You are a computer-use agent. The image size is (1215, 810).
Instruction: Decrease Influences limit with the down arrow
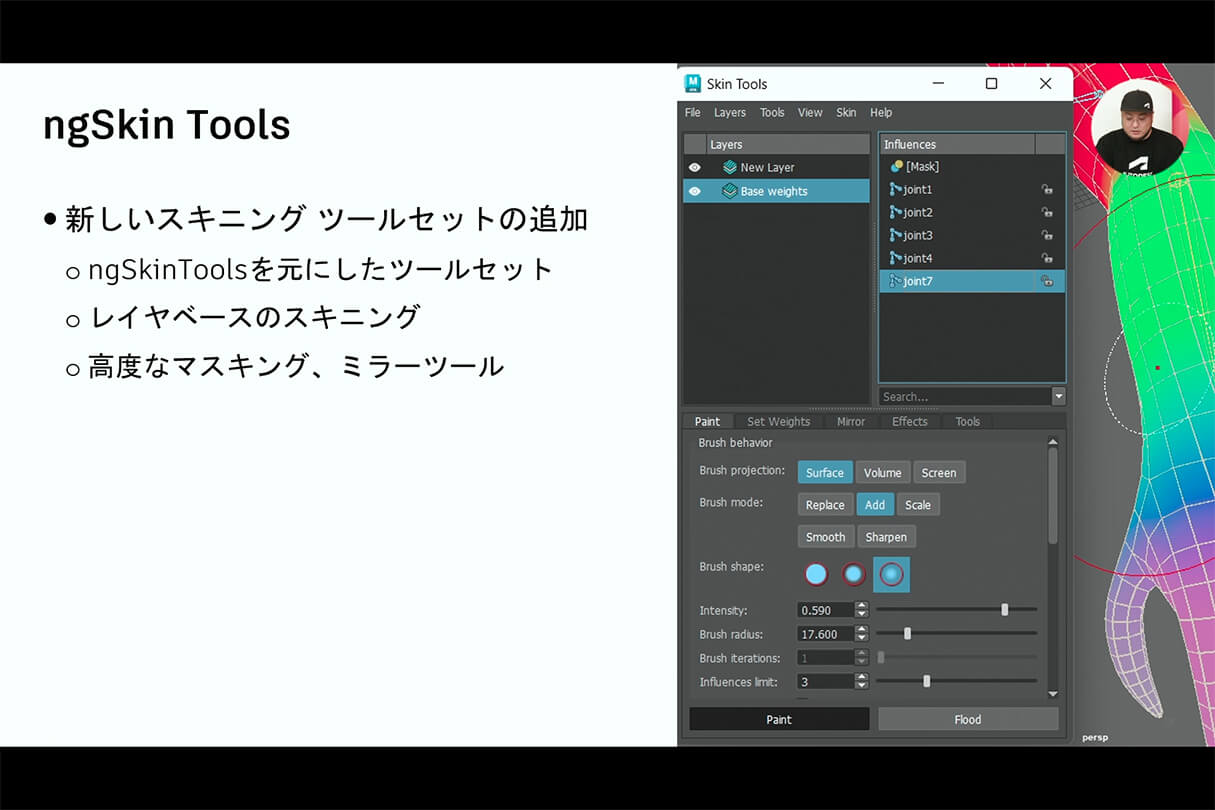[x=862, y=686]
